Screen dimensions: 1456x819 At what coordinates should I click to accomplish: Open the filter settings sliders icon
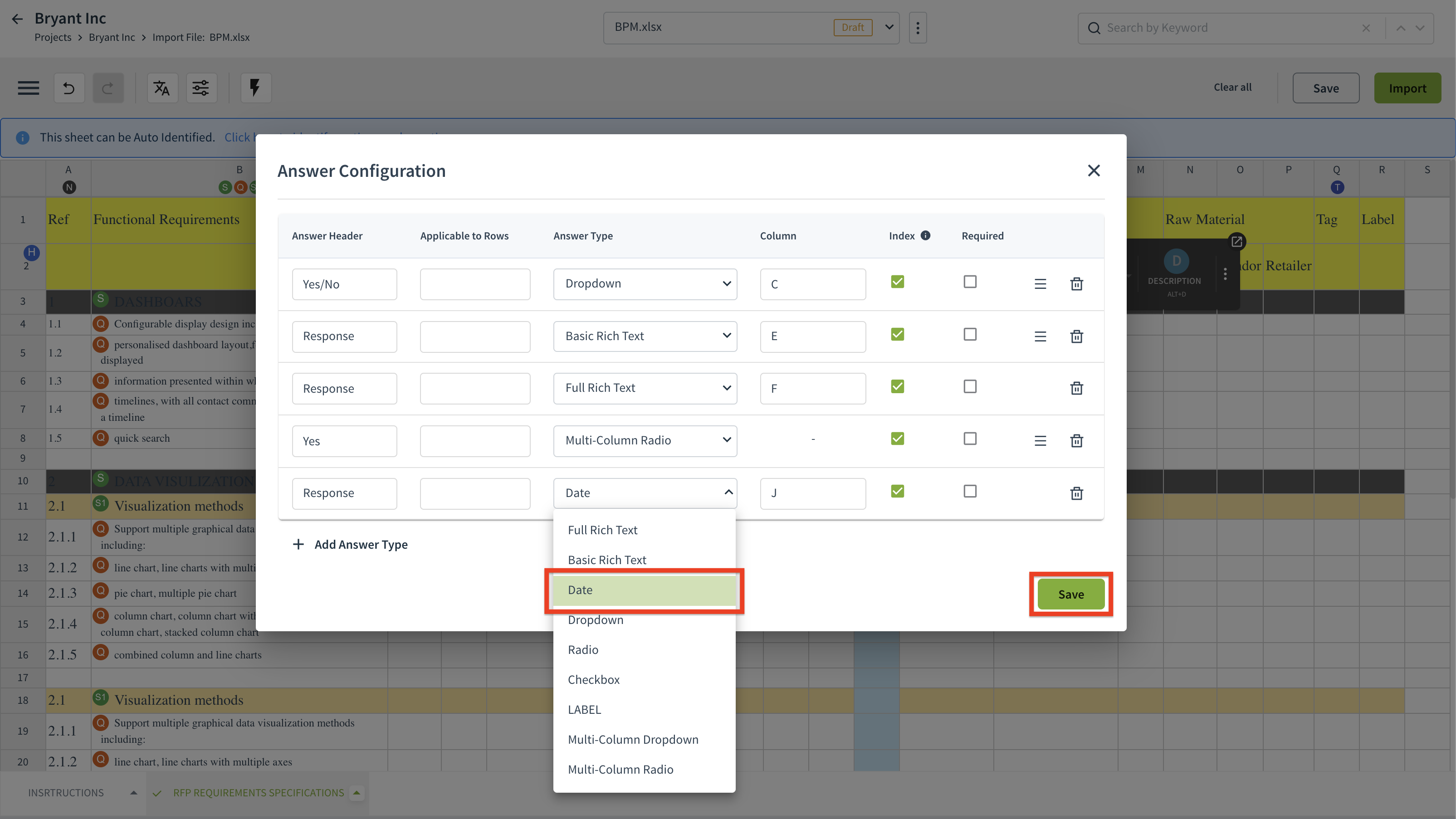tap(200, 88)
